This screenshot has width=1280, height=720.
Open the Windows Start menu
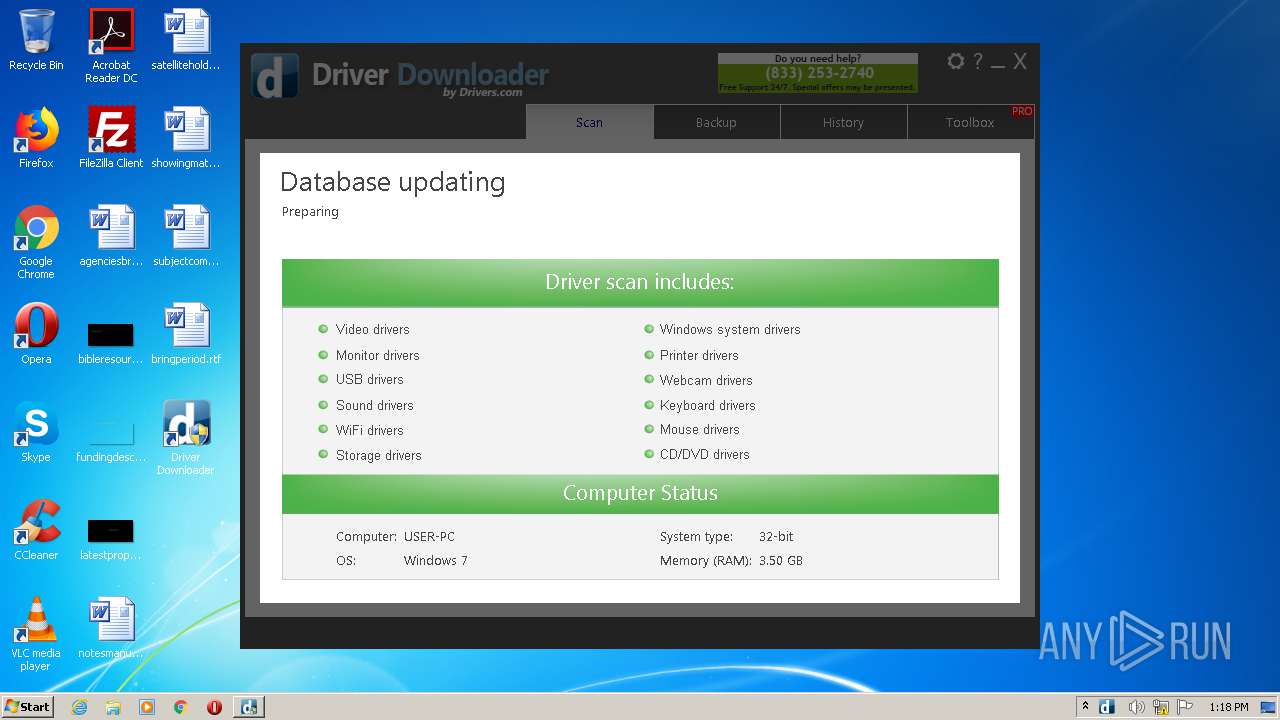click(x=28, y=706)
